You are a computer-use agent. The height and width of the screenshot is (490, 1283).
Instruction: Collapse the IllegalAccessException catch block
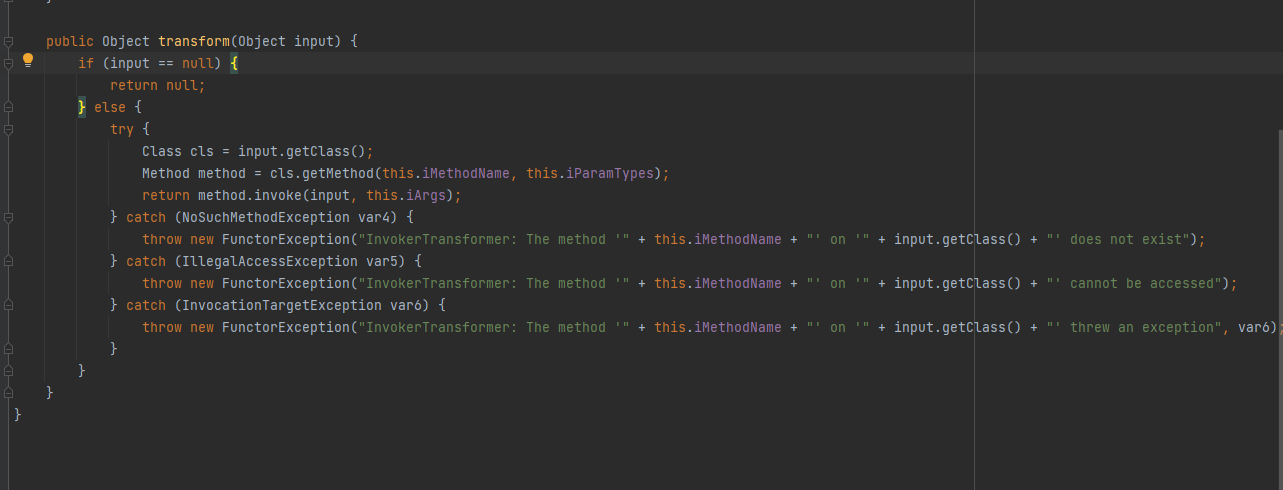[8, 261]
